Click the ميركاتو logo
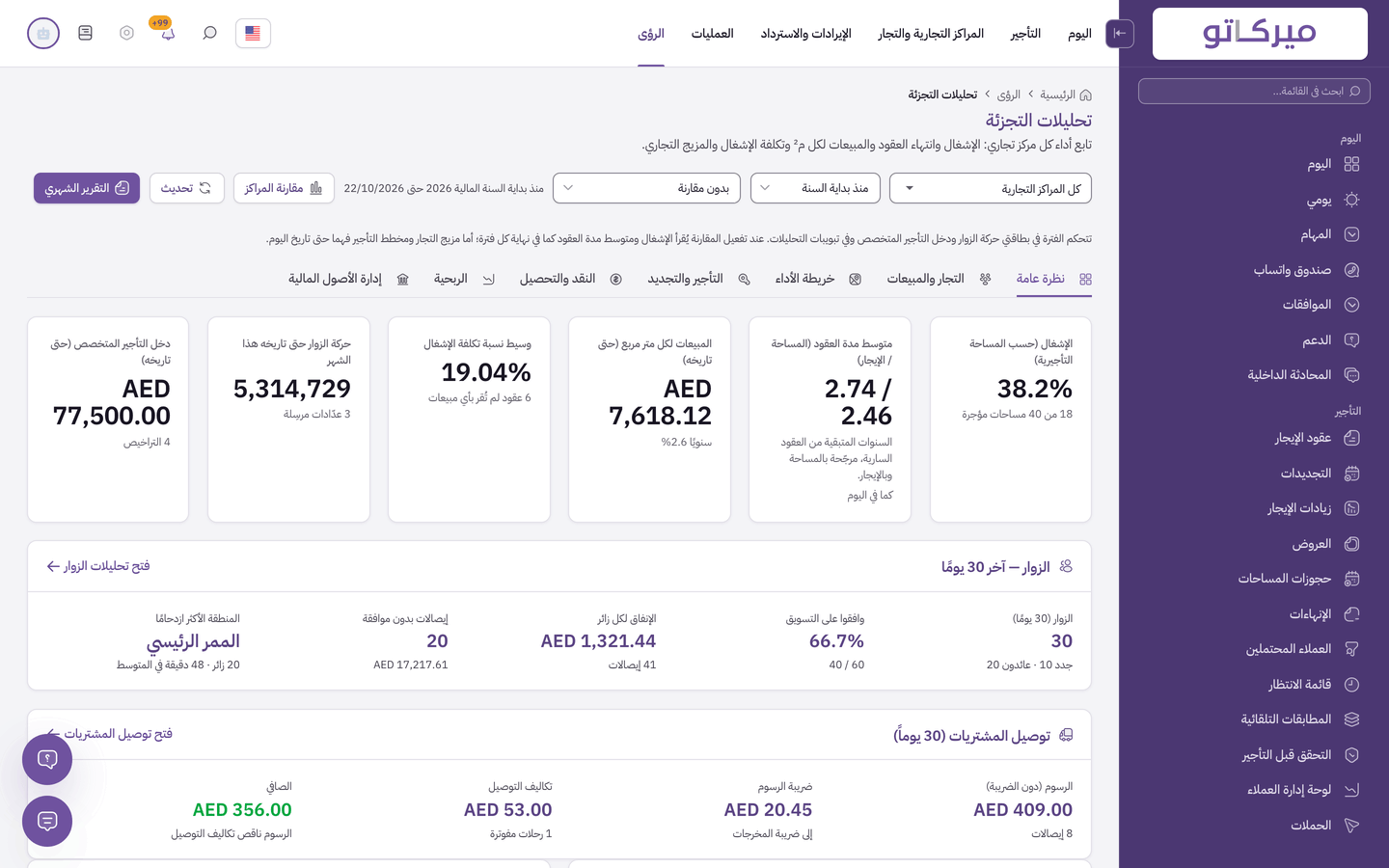 [1260, 34]
